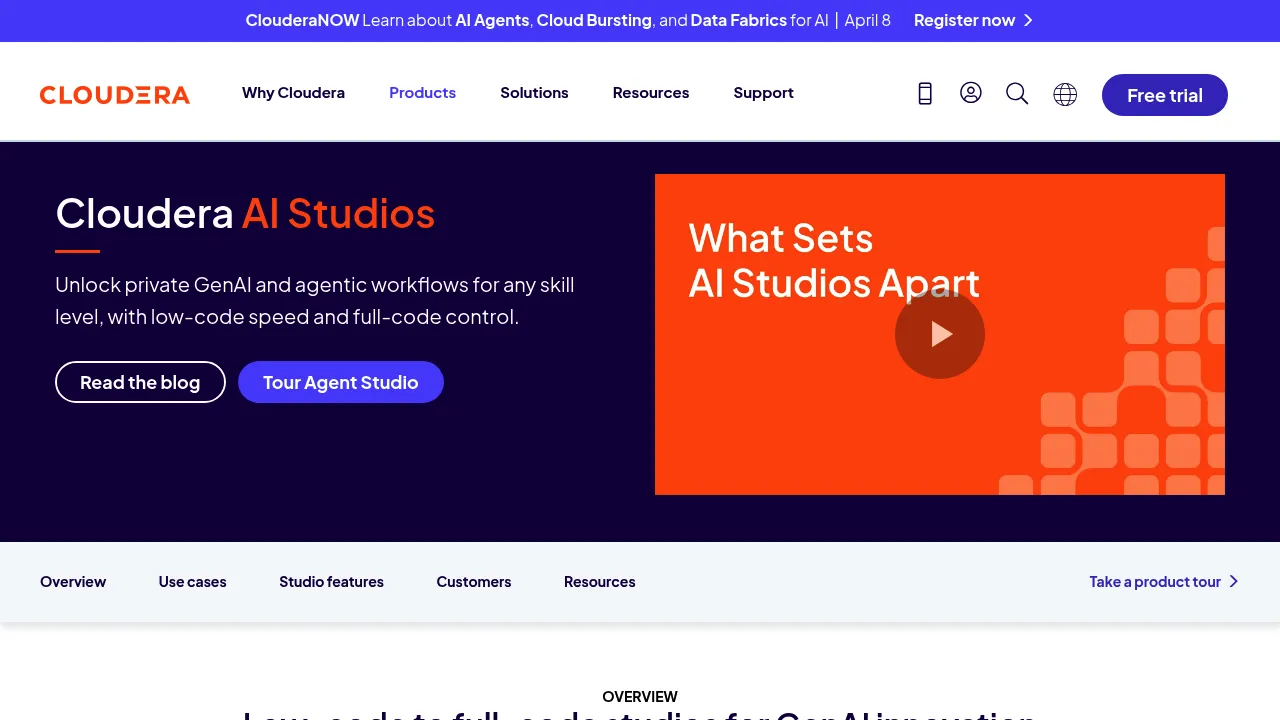This screenshot has height=720, width=1280.
Task: Click the Take a product tour link
Action: 1164,582
